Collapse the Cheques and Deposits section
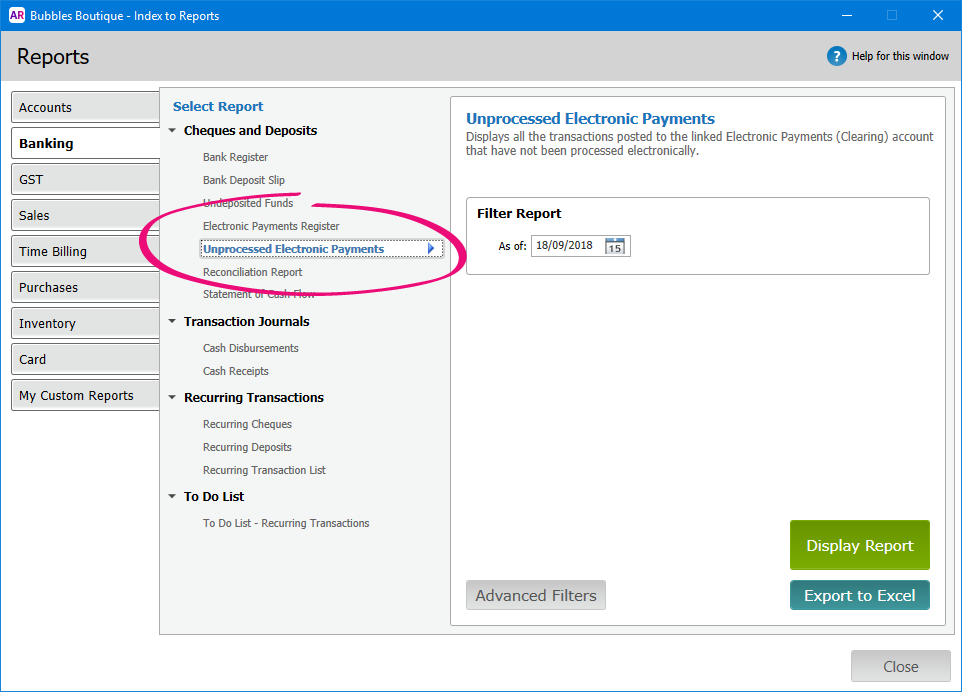The width and height of the screenshot is (962, 692). [x=173, y=131]
